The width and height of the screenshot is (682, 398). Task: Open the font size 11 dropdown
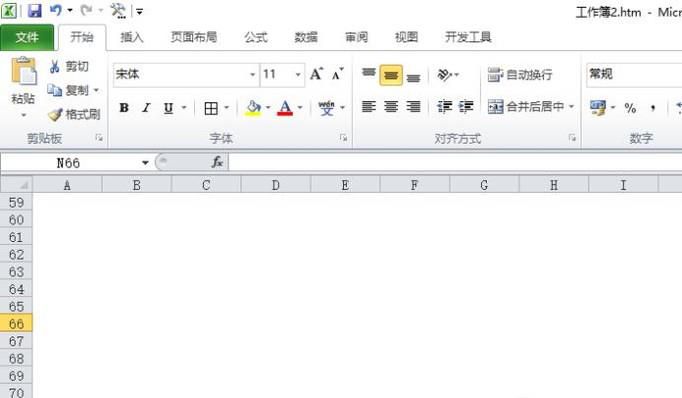298,74
